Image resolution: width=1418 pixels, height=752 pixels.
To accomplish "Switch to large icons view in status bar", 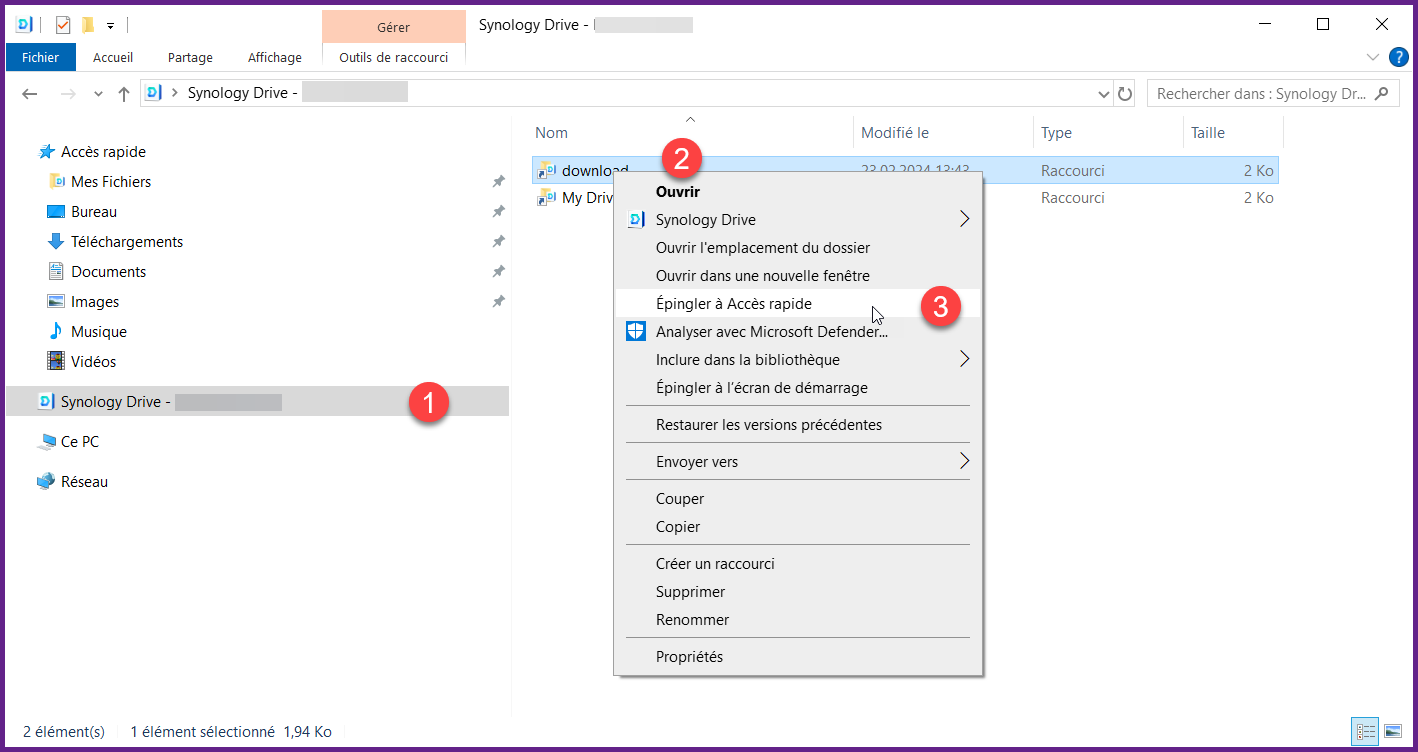I will tap(1392, 732).
